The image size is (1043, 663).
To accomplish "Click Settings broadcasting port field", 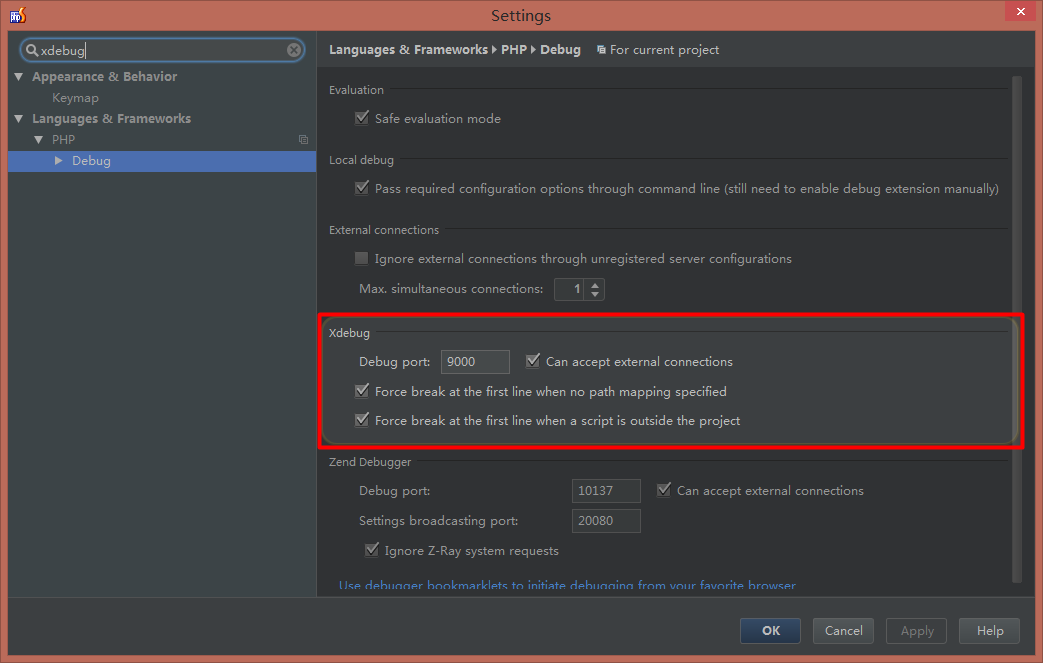I will 606,521.
